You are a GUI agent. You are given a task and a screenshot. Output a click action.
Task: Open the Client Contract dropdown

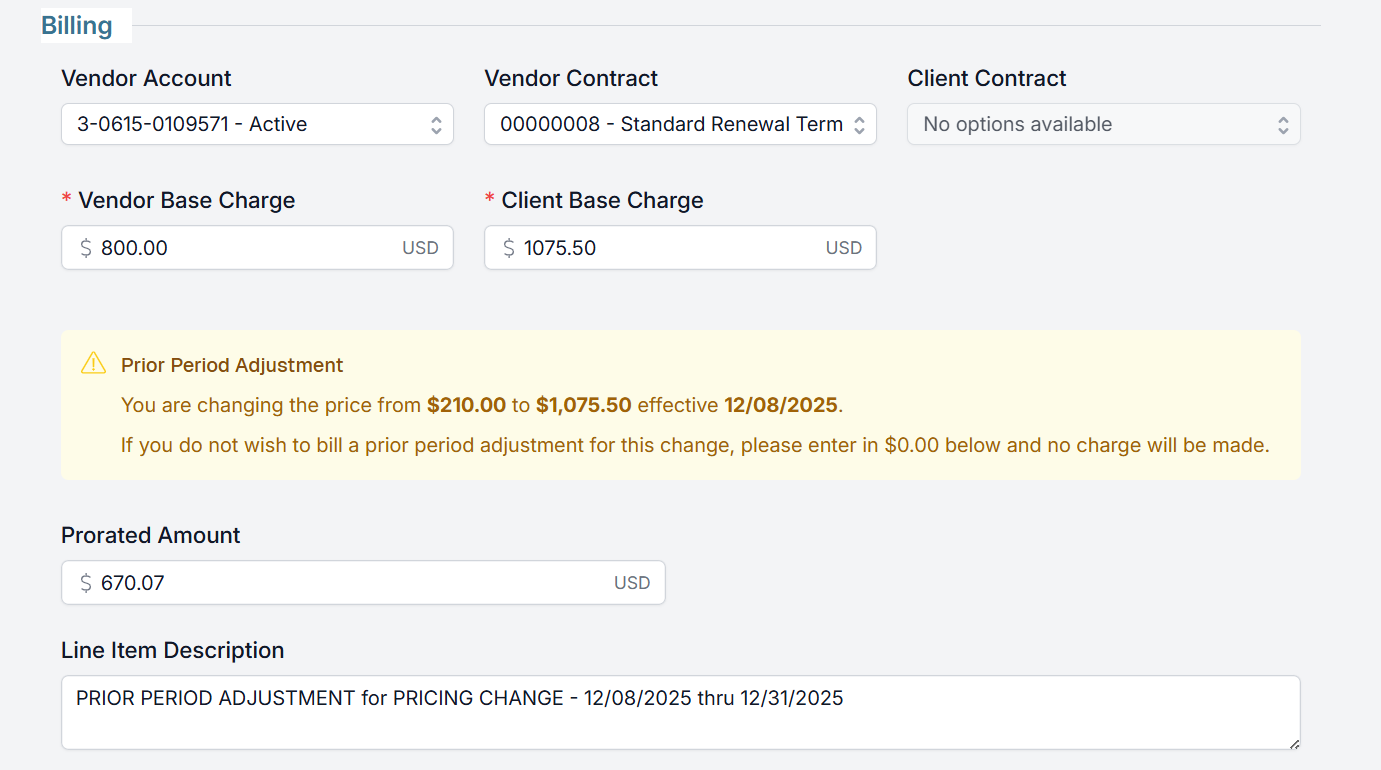coord(1103,125)
